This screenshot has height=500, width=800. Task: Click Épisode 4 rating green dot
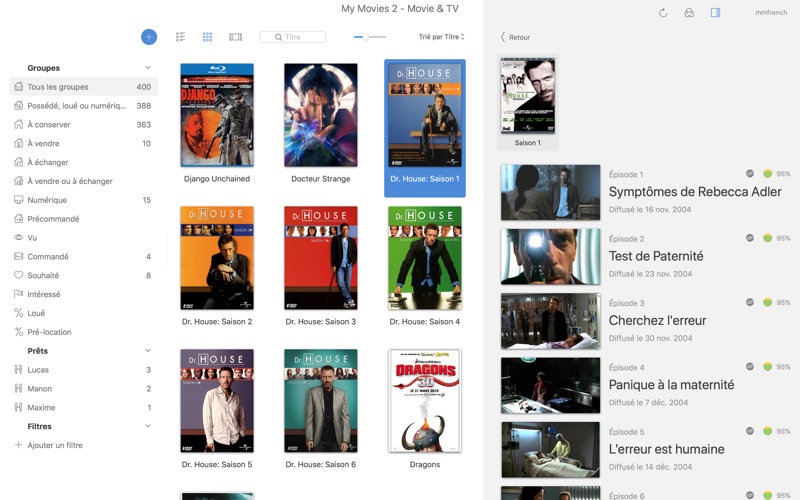pos(767,366)
